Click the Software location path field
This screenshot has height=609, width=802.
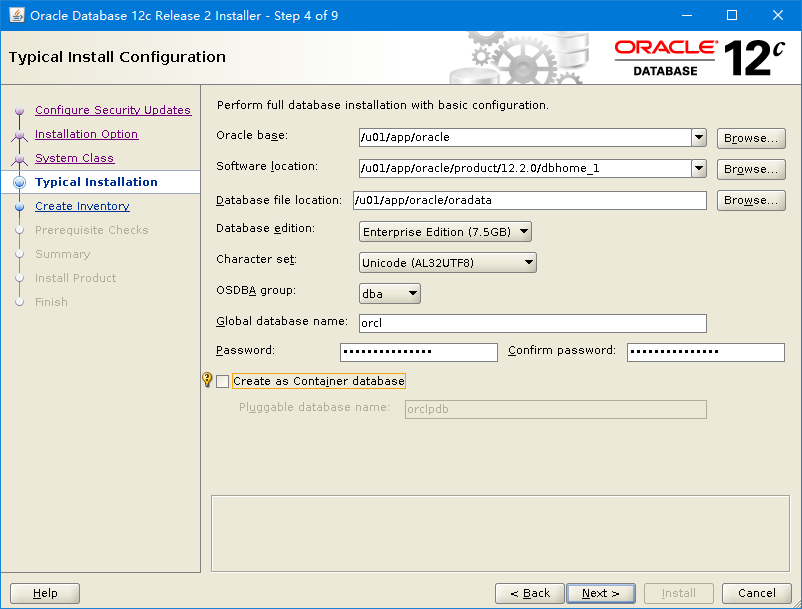click(525, 168)
